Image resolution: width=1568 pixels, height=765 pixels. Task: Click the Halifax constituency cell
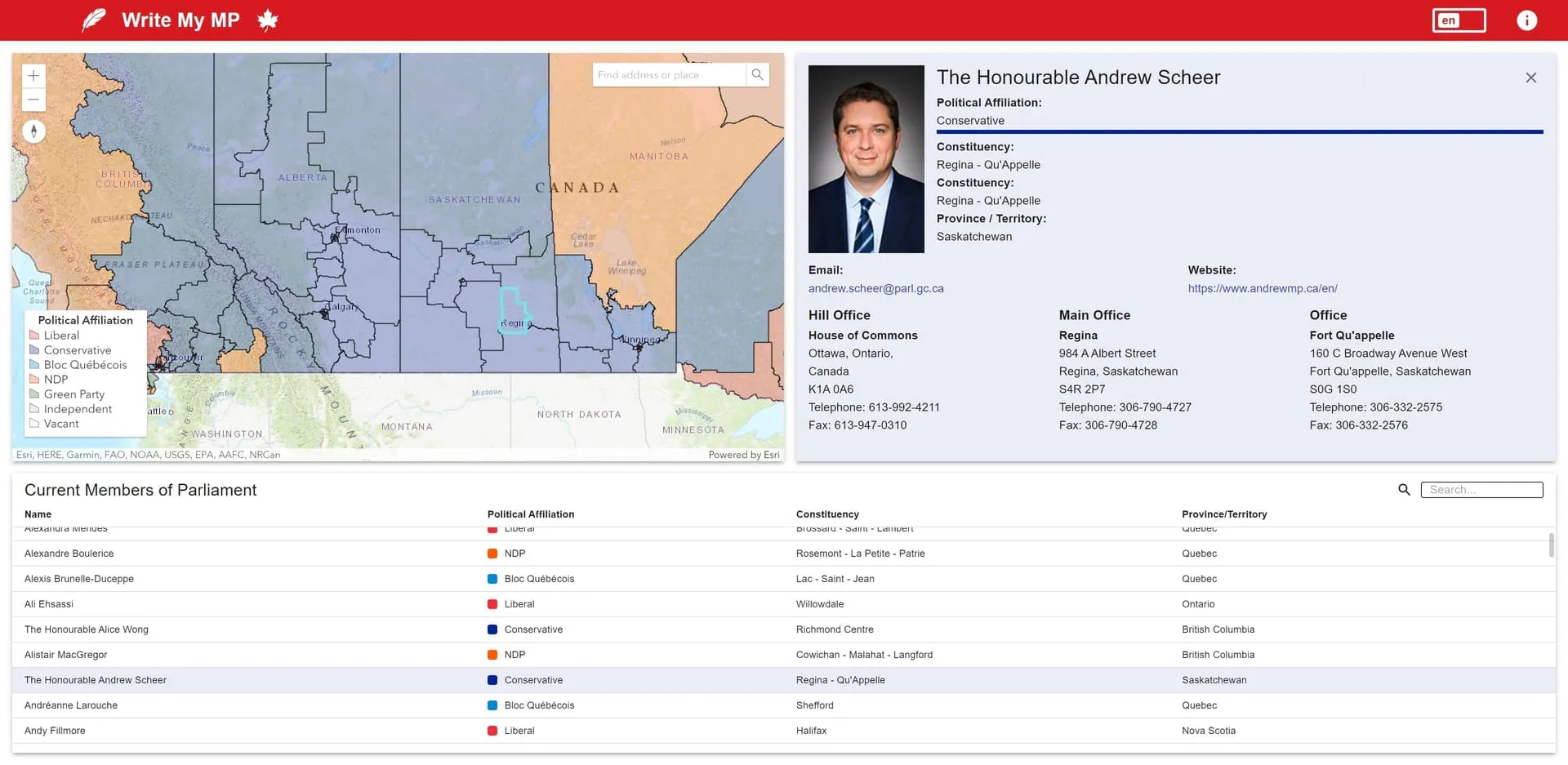811,731
